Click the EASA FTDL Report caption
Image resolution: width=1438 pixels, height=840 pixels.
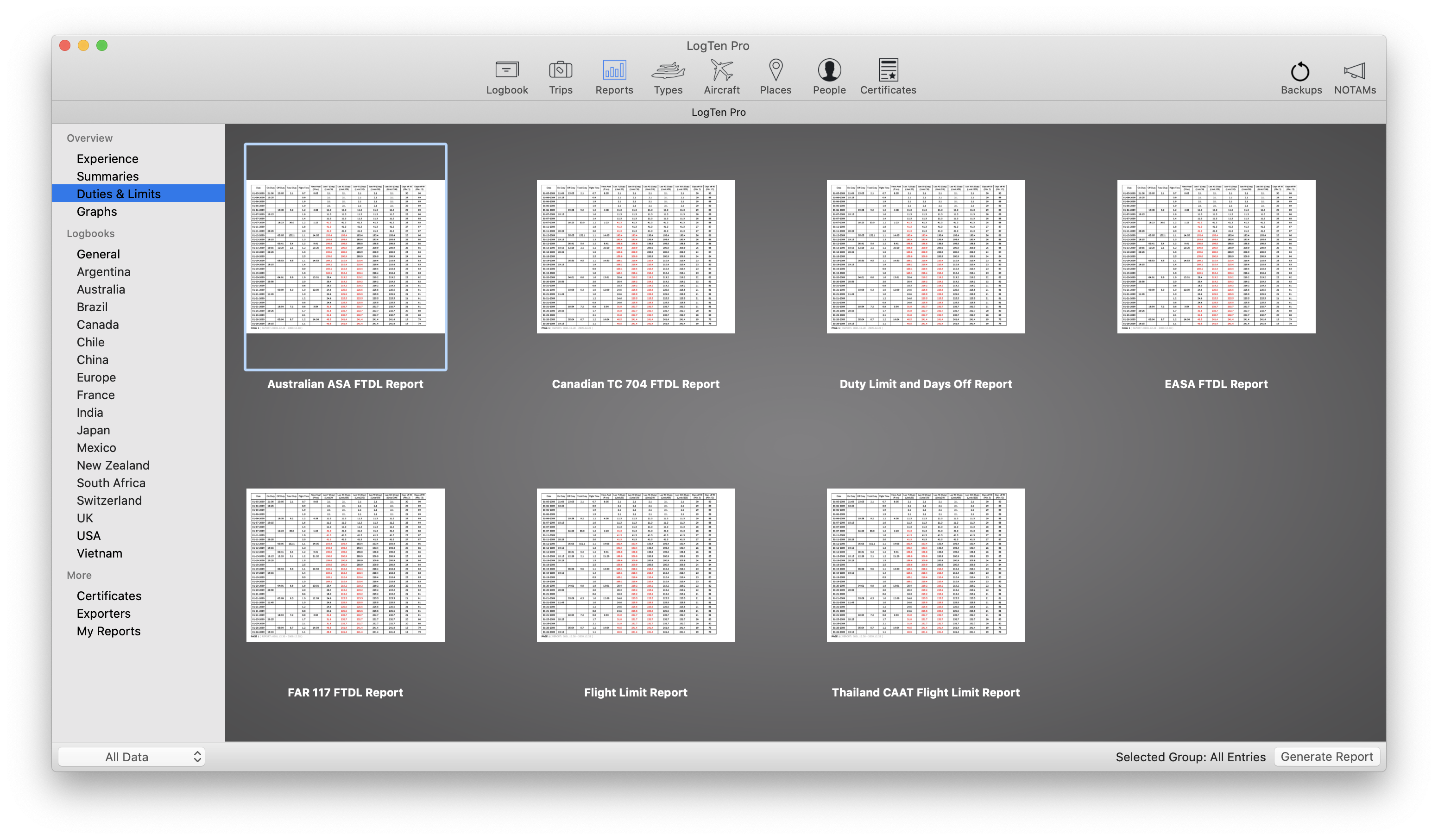pos(1216,384)
